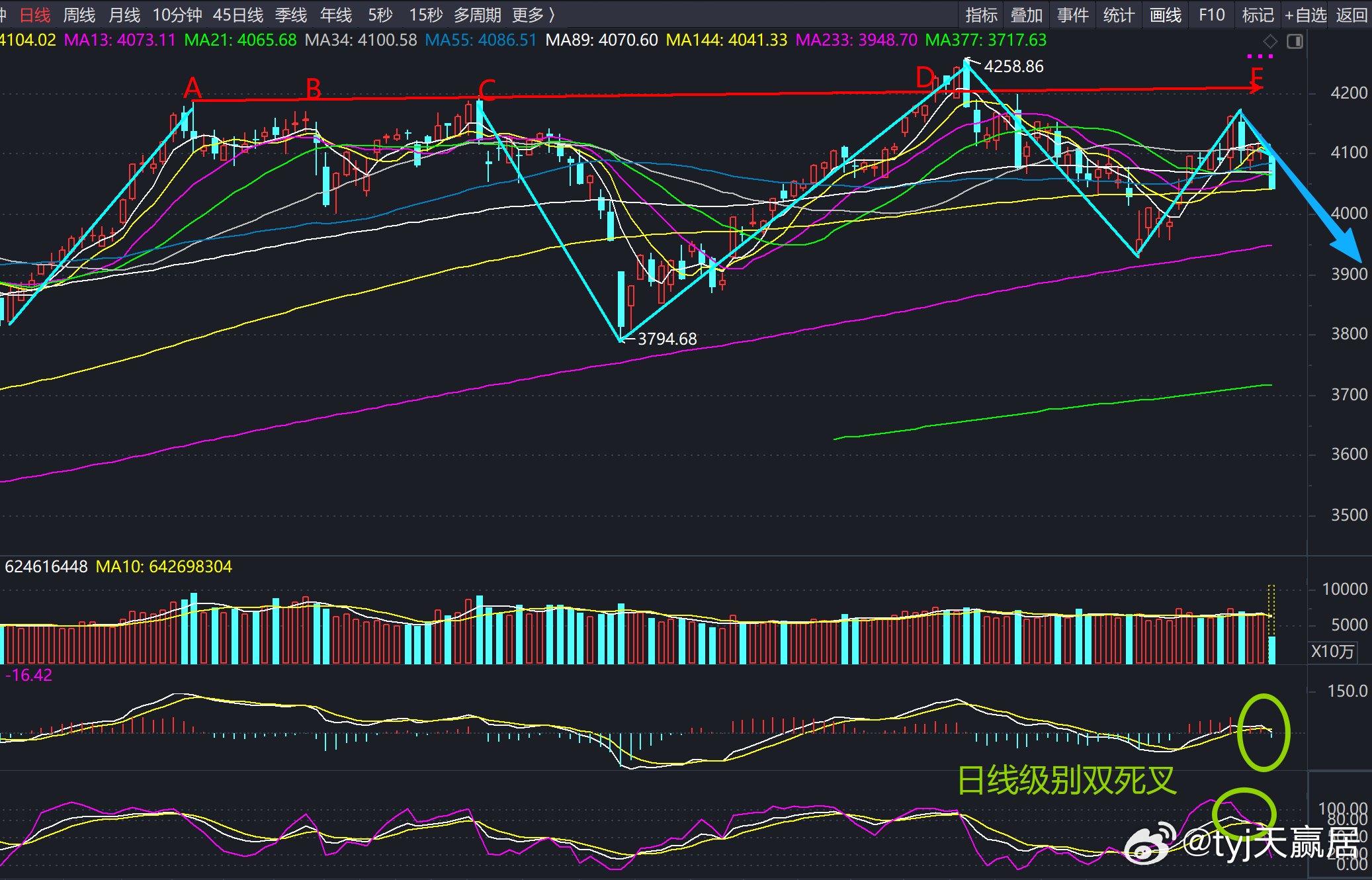This screenshot has height=880, width=1372.
Task: Open the 标记 mark tool
Action: [1258, 15]
